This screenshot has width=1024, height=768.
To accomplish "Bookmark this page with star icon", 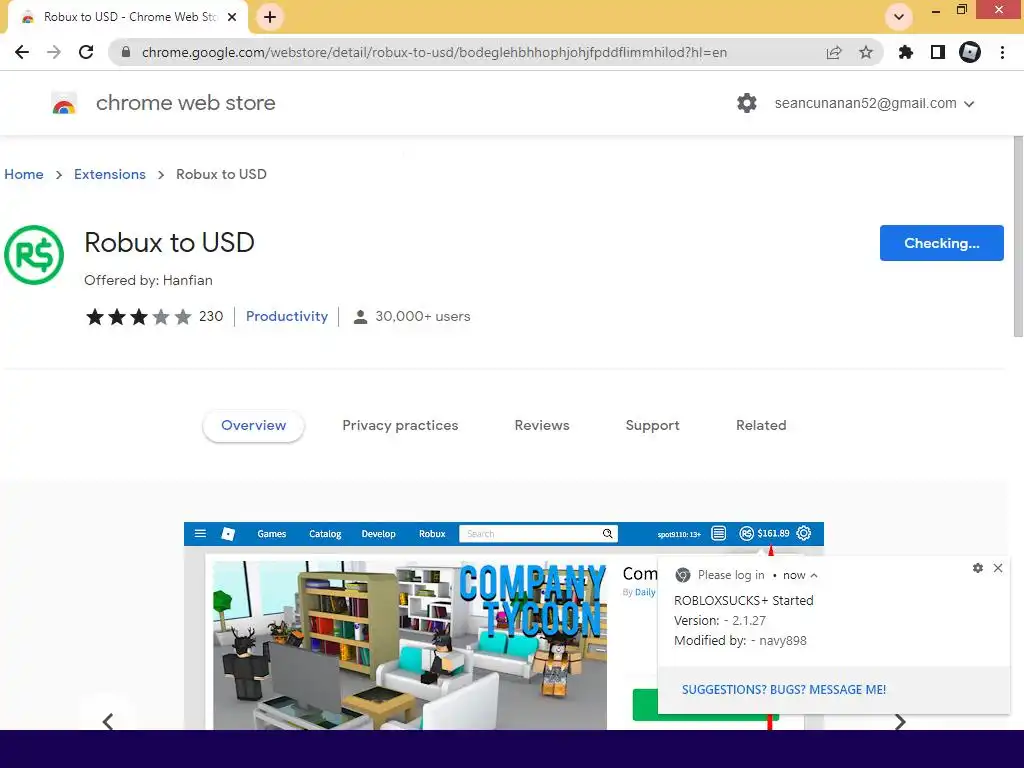I will tap(866, 52).
